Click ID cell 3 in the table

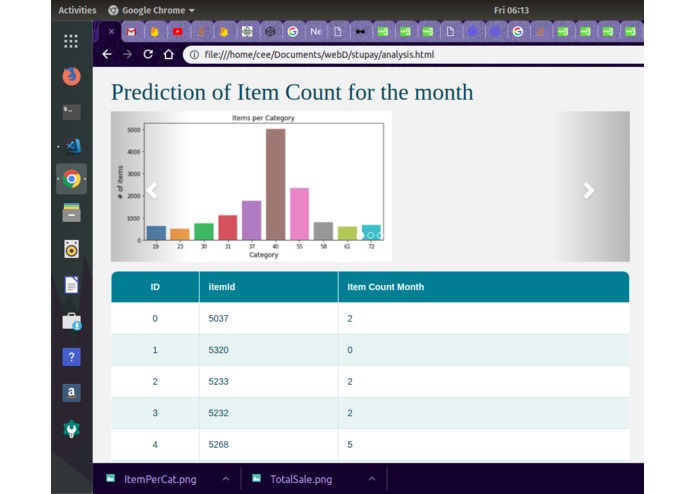tap(155, 413)
